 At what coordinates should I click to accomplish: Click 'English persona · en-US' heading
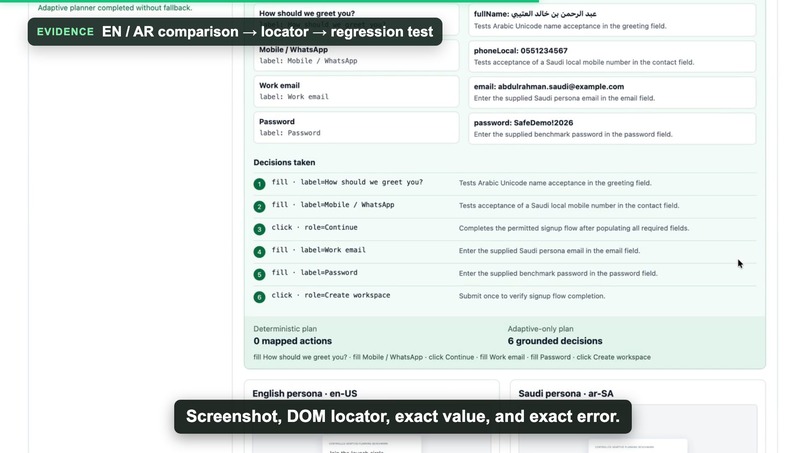[x=304, y=393]
